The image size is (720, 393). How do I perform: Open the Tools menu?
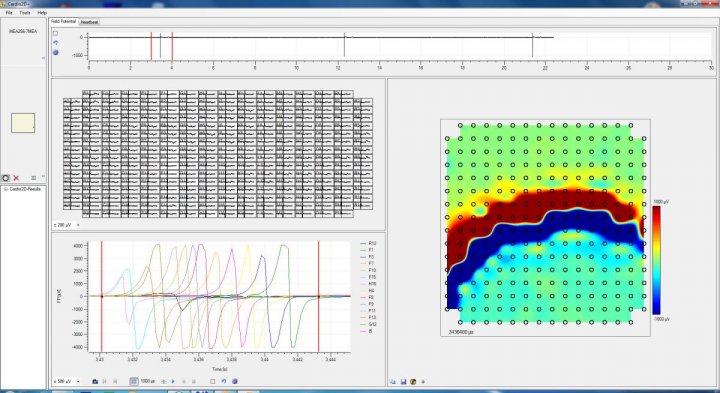coord(25,13)
